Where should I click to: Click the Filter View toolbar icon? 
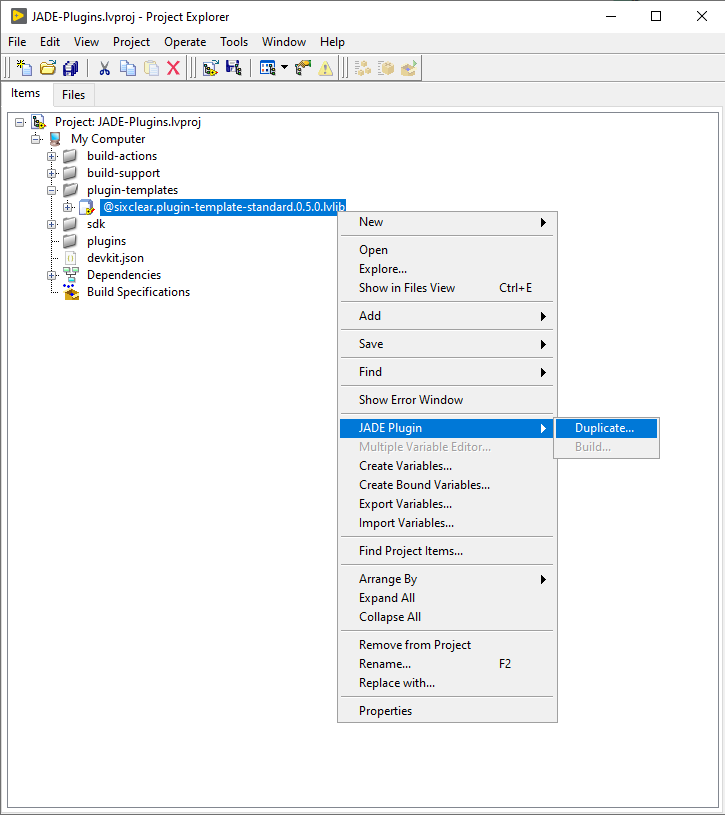[x=268, y=68]
